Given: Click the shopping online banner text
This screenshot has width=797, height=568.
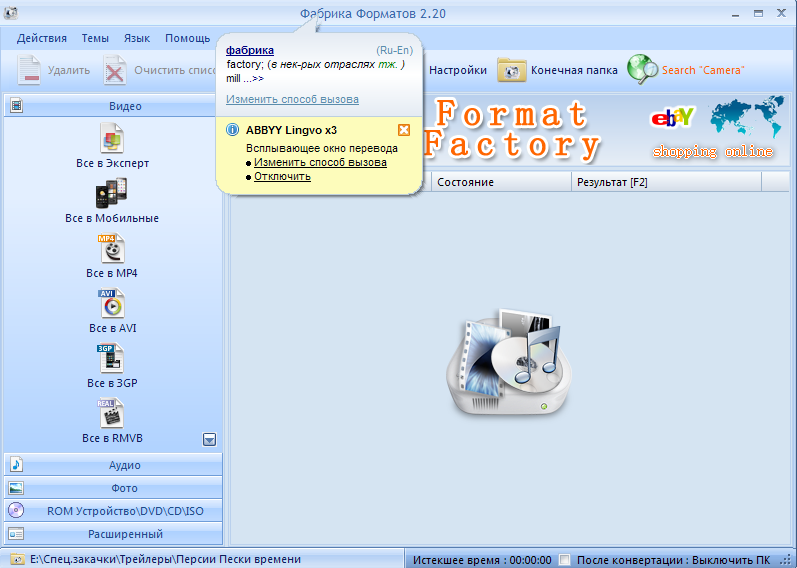Looking at the screenshot, I should [713, 151].
